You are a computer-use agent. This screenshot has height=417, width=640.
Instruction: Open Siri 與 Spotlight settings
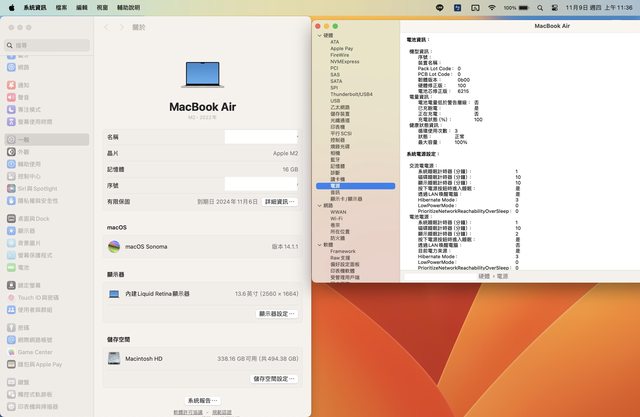point(37,188)
